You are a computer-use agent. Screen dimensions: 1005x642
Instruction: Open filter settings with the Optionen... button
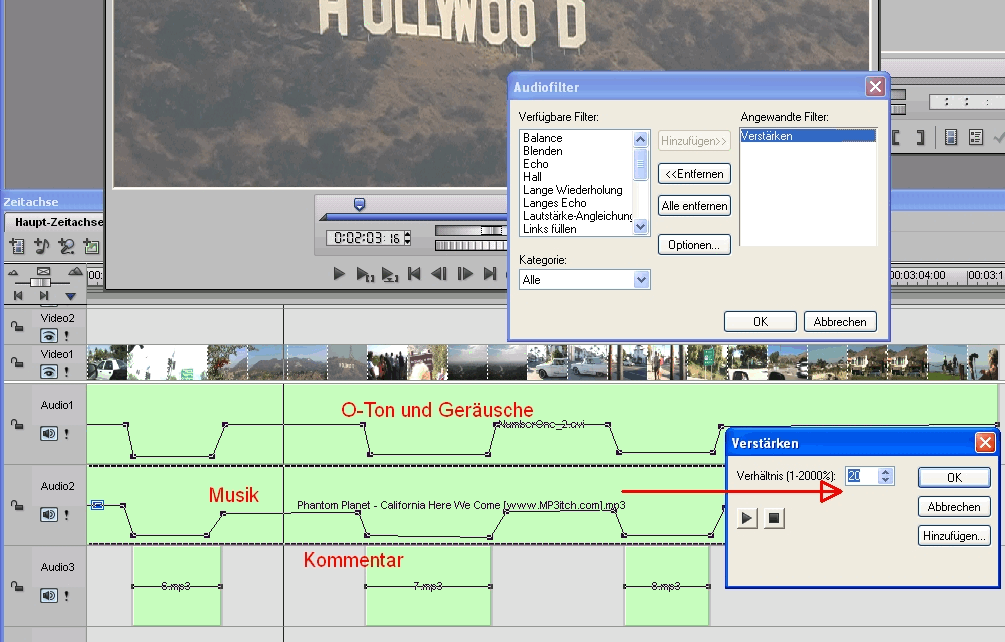click(x=694, y=245)
